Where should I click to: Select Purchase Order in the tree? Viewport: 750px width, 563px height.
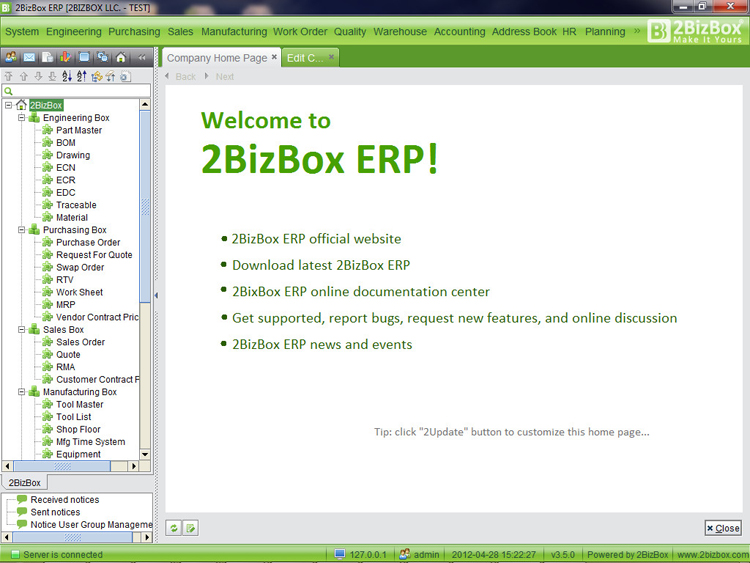[88, 243]
